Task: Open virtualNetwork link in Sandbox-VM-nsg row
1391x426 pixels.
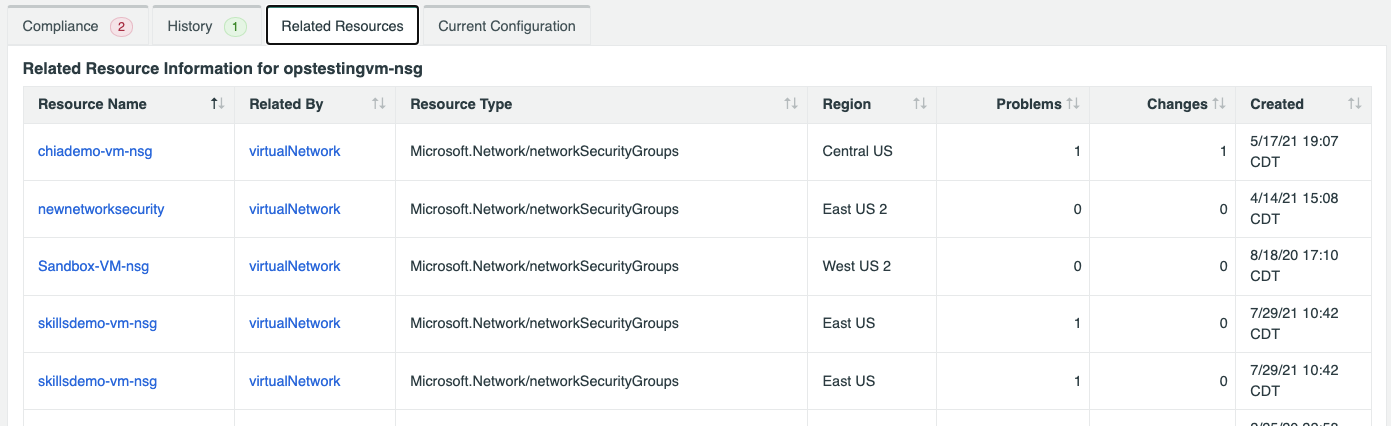Action: (x=294, y=266)
